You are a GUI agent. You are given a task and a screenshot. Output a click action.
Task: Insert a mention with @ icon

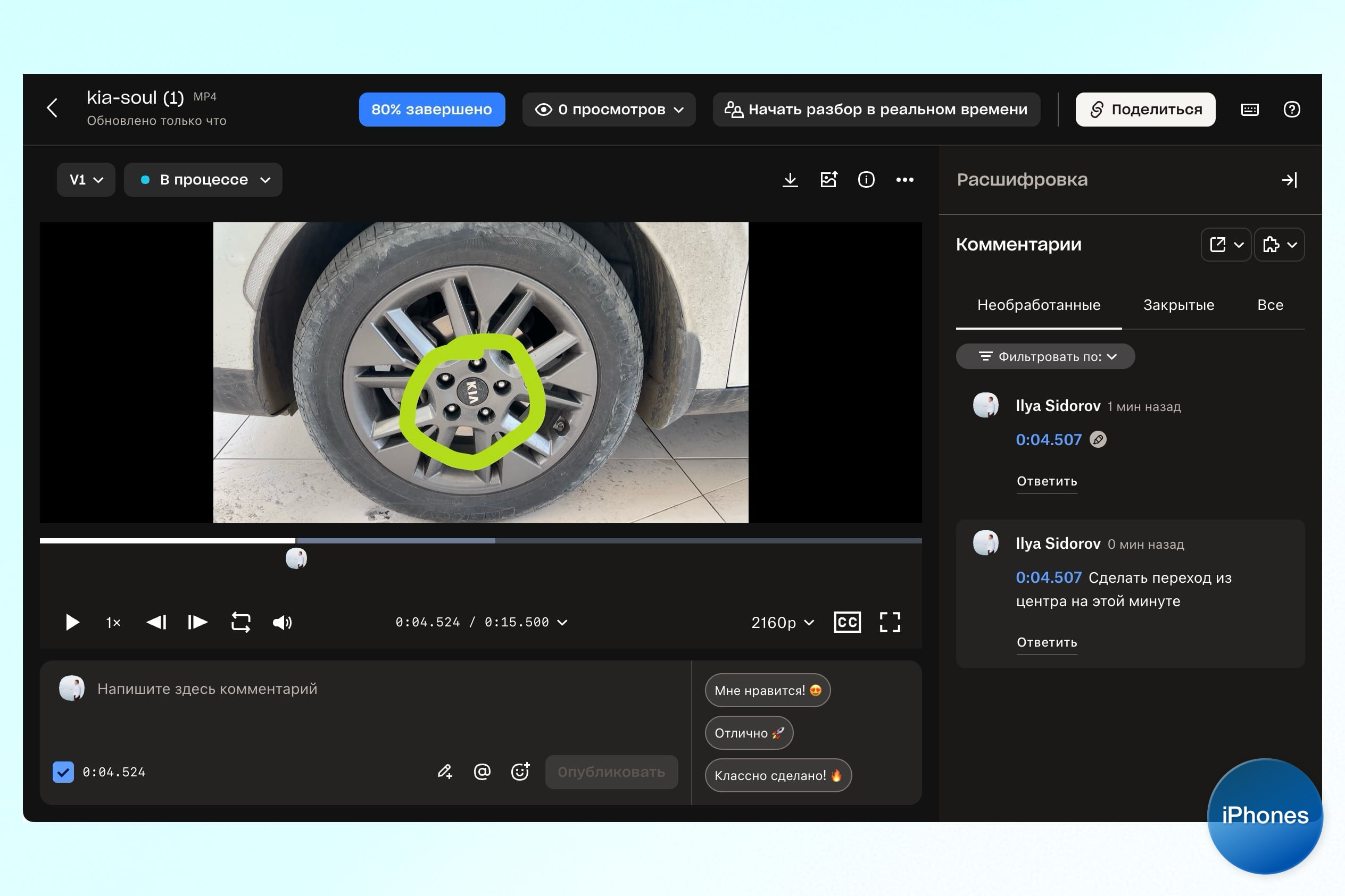[482, 772]
